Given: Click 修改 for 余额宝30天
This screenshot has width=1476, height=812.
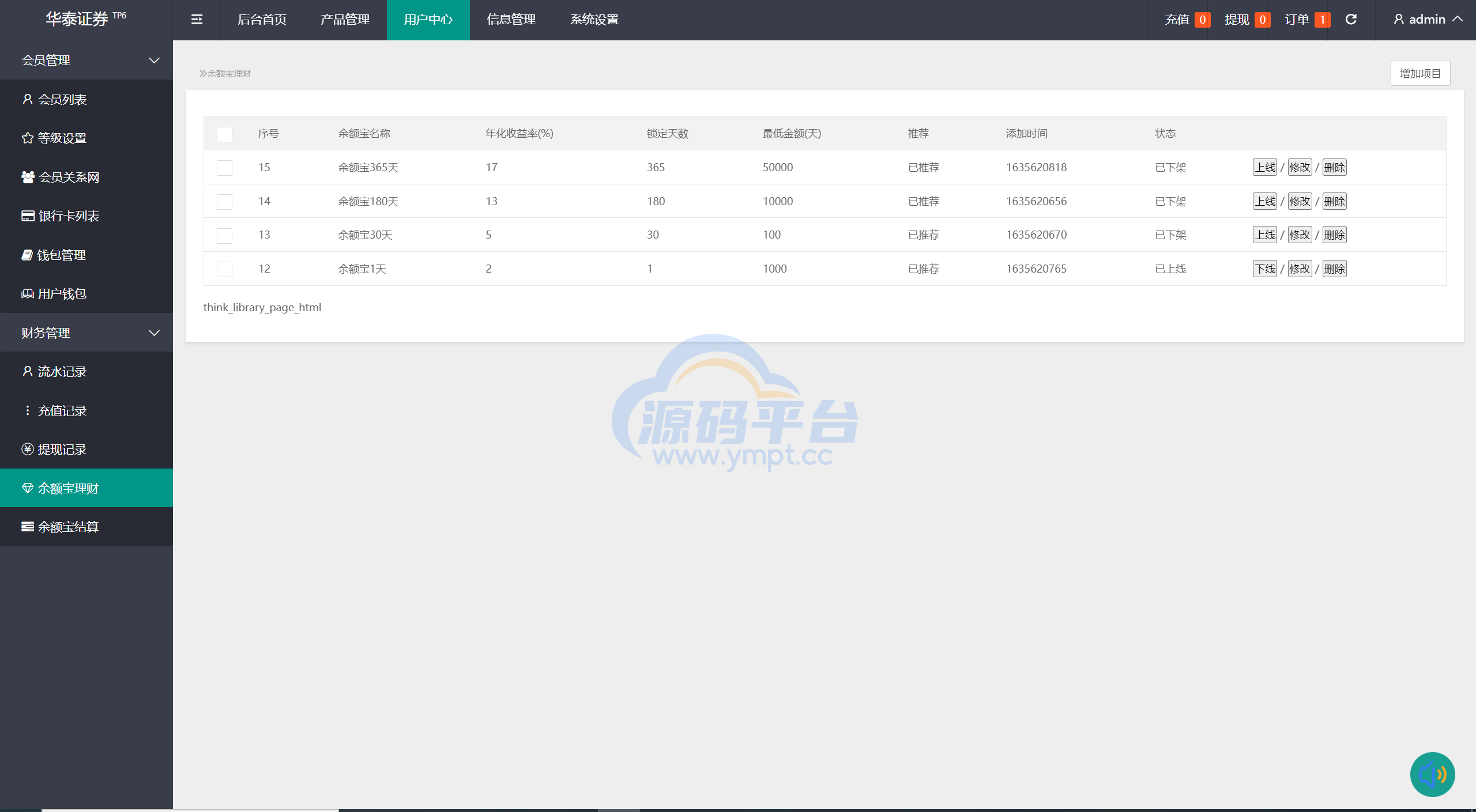Looking at the screenshot, I should [1300, 235].
